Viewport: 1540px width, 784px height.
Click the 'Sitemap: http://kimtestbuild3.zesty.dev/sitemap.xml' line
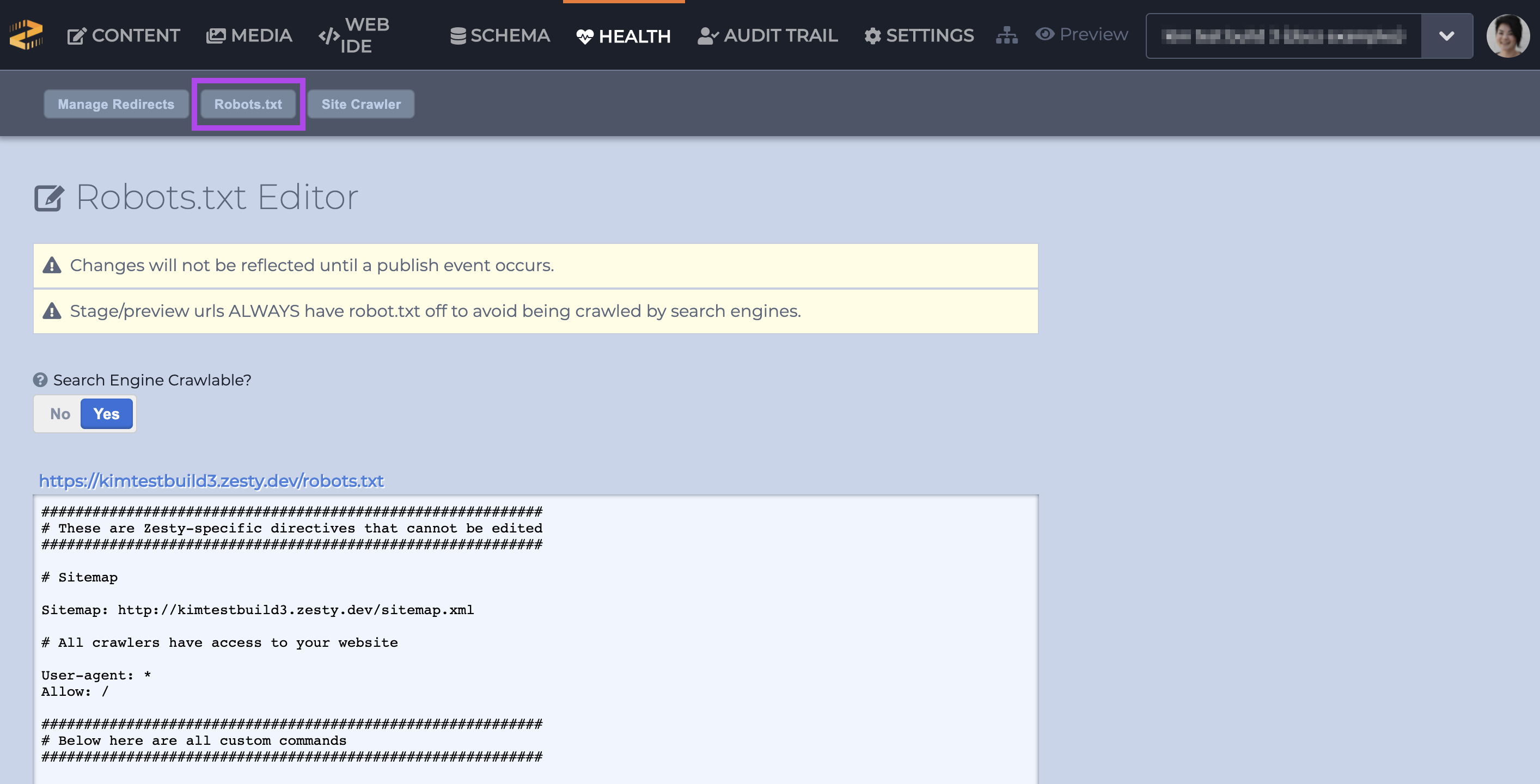[x=258, y=610]
